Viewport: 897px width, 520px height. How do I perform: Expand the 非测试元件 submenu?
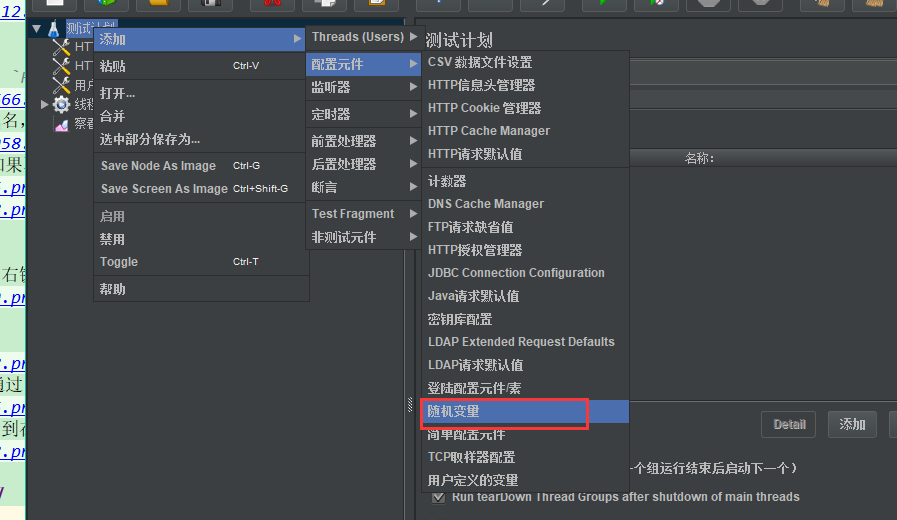[364, 237]
